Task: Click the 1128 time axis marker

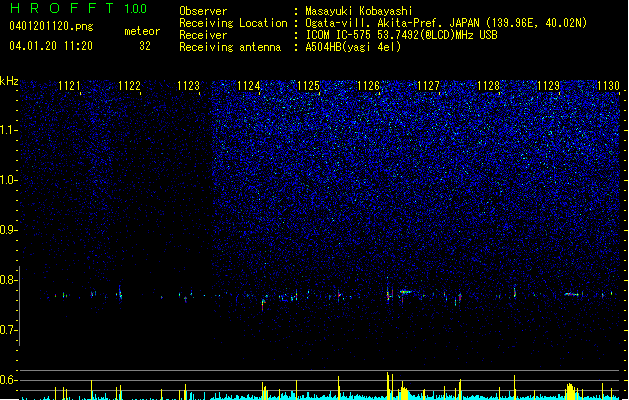Action: (489, 86)
